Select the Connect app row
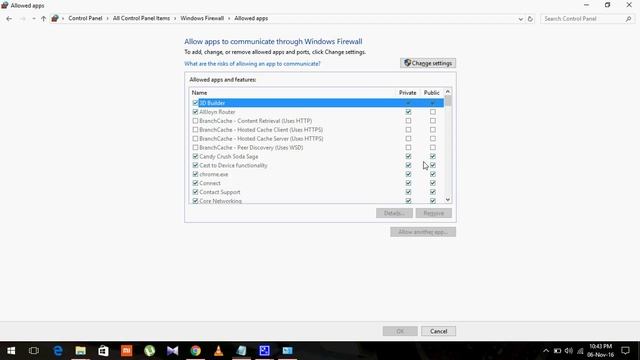The height and width of the screenshot is (360, 640). pos(317,183)
